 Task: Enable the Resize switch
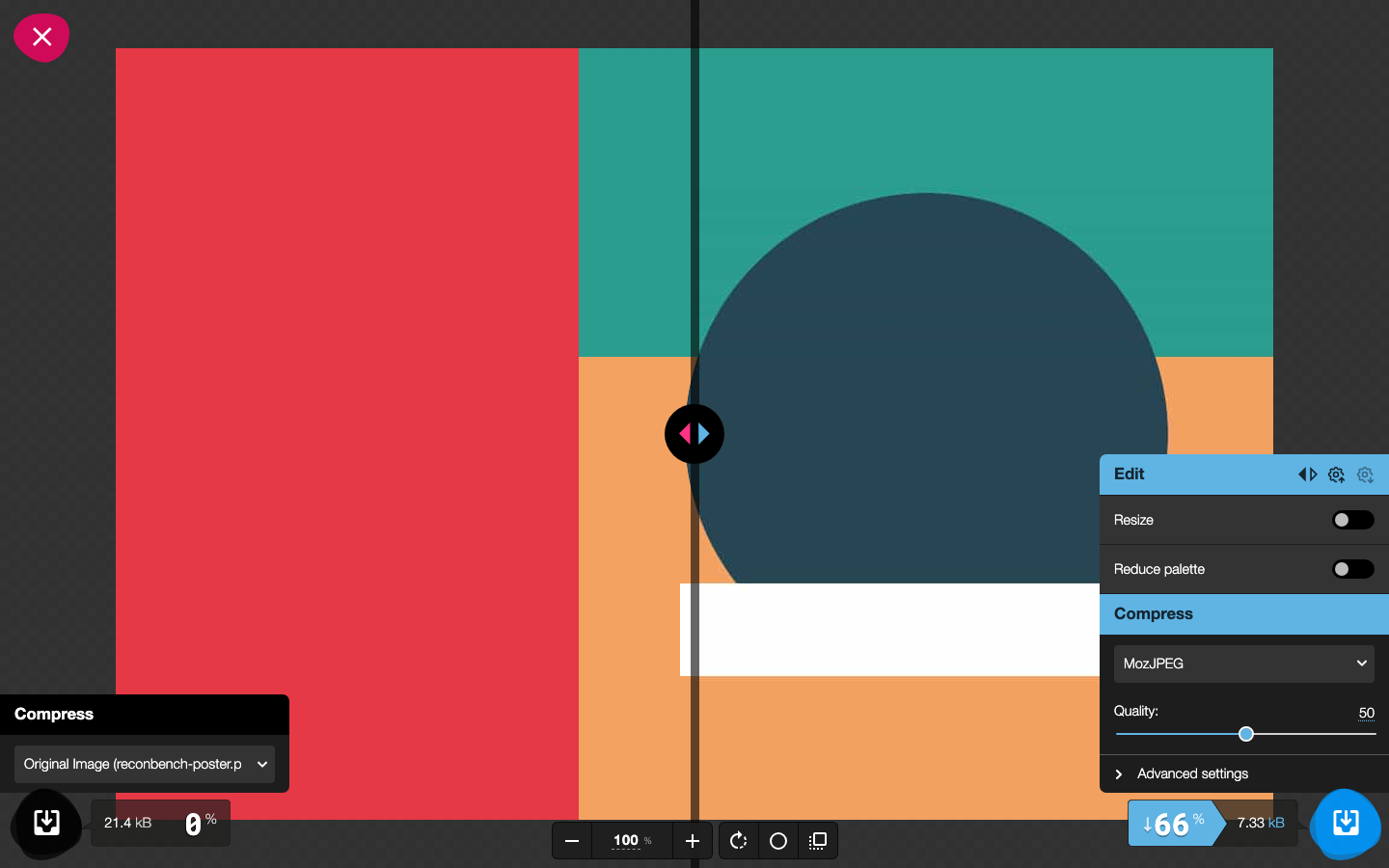[1352, 520]
